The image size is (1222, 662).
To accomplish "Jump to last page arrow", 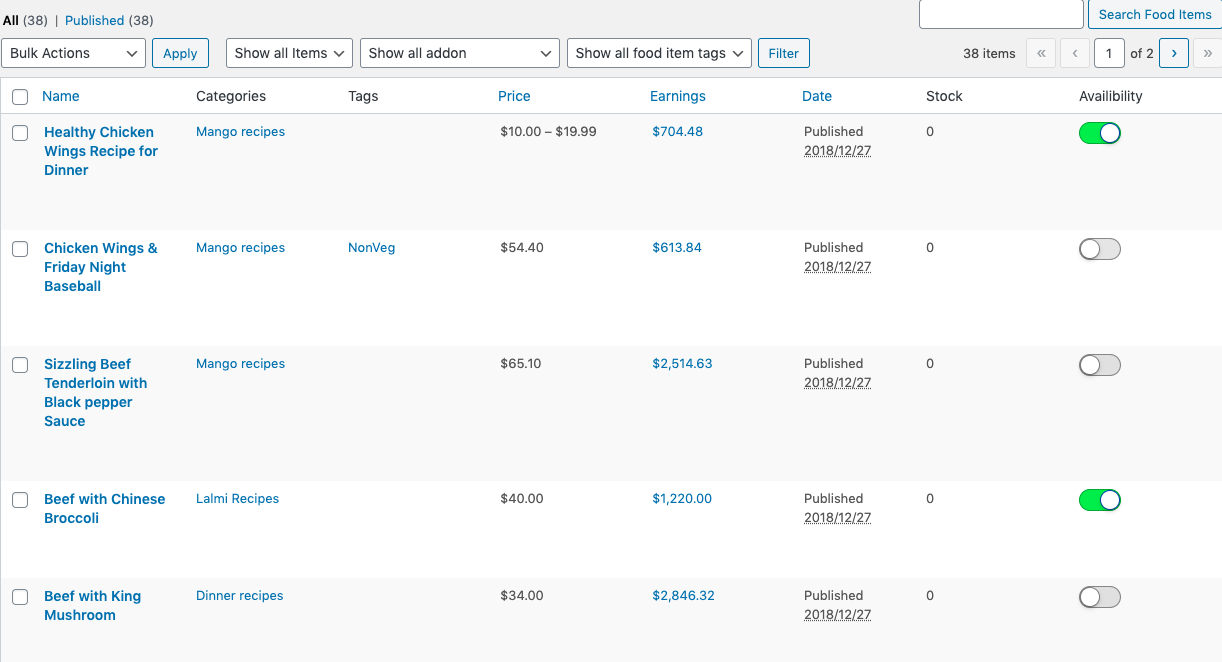I will (1208, 53).
